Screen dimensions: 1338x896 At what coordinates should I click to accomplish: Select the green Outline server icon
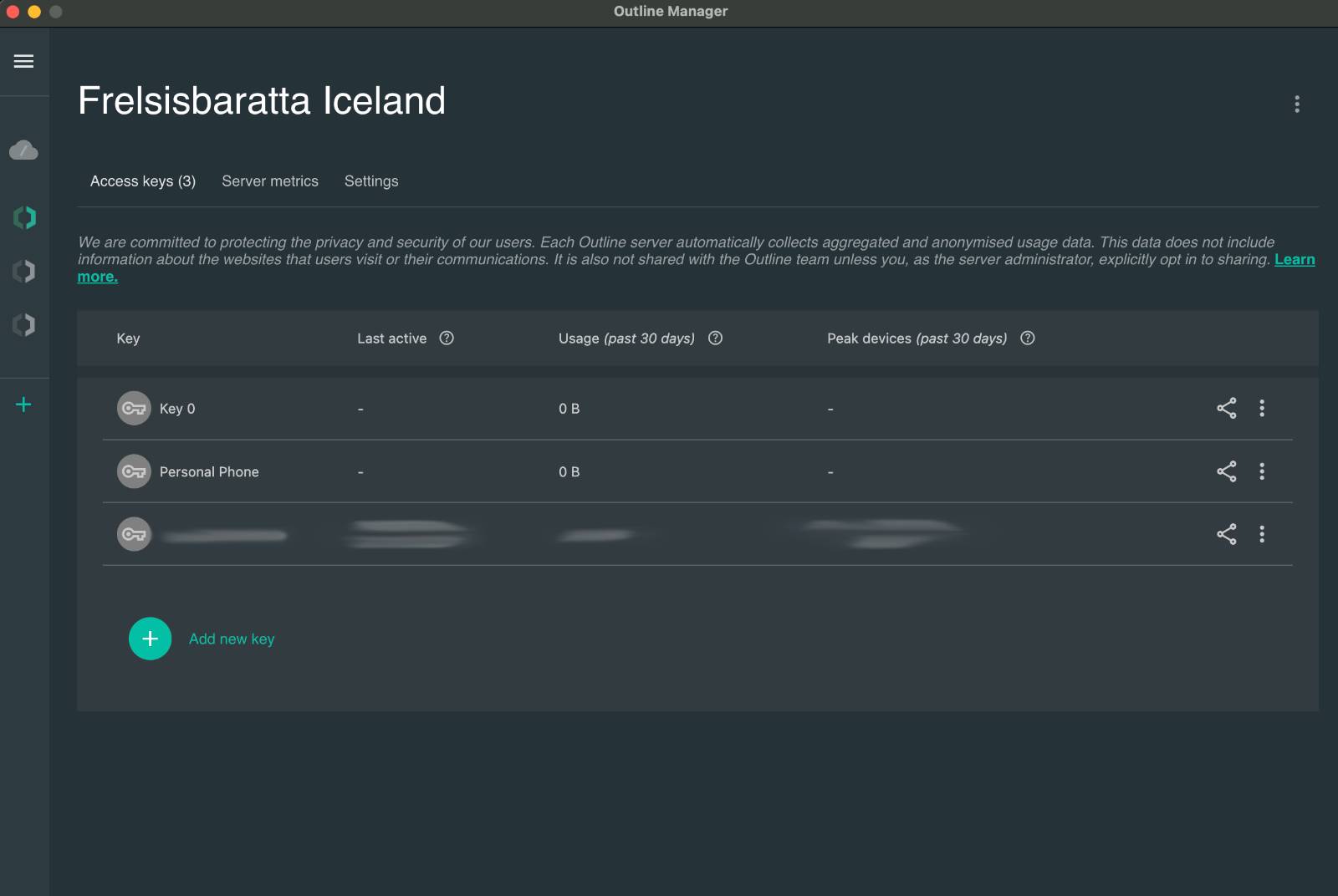coord(24,217)
